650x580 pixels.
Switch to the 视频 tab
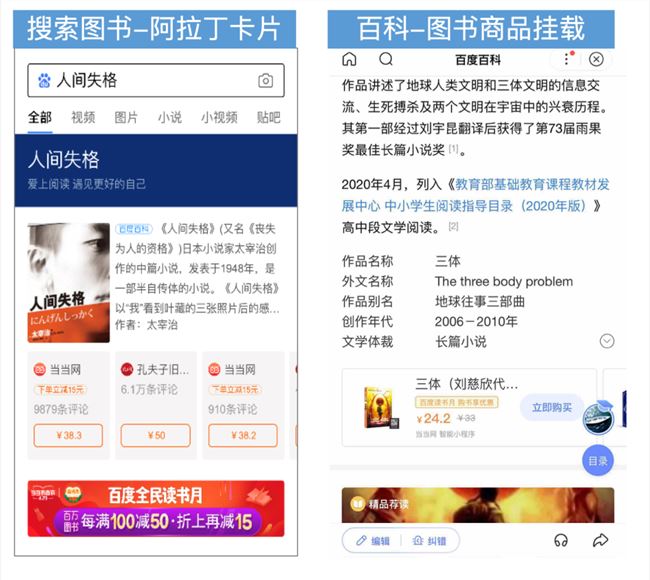click(83, 117)
